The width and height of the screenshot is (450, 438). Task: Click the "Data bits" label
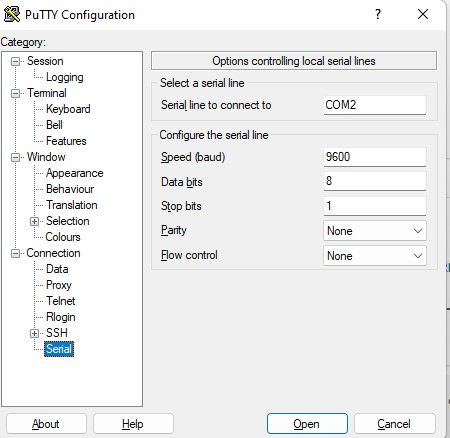click(x=182, y=182)
